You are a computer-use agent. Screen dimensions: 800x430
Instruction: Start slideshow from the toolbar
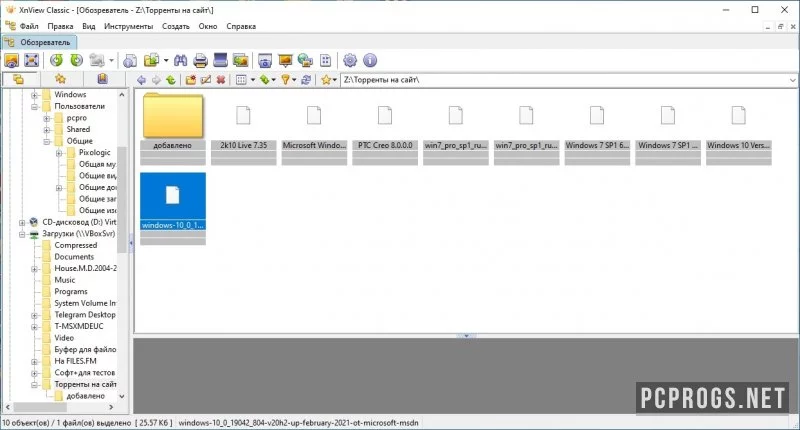tap(285, 61)
